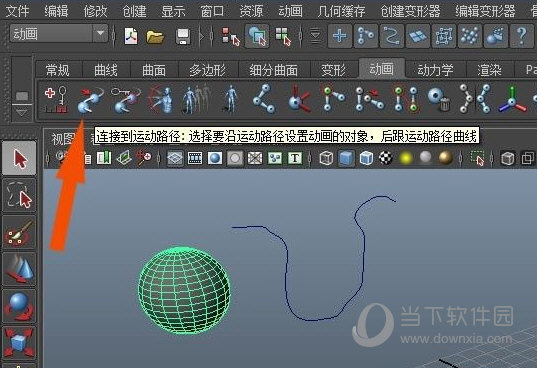Select the Joint tool with two blue joints

(264, 99)
